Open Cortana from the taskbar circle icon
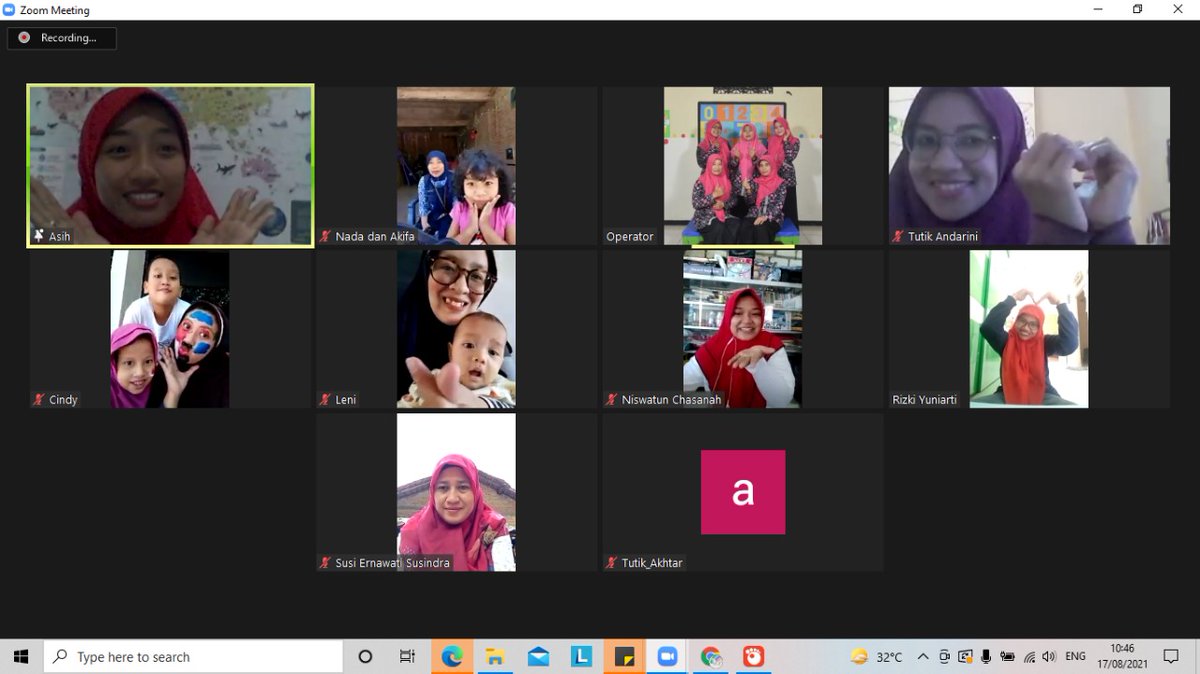 click(365, 657)
